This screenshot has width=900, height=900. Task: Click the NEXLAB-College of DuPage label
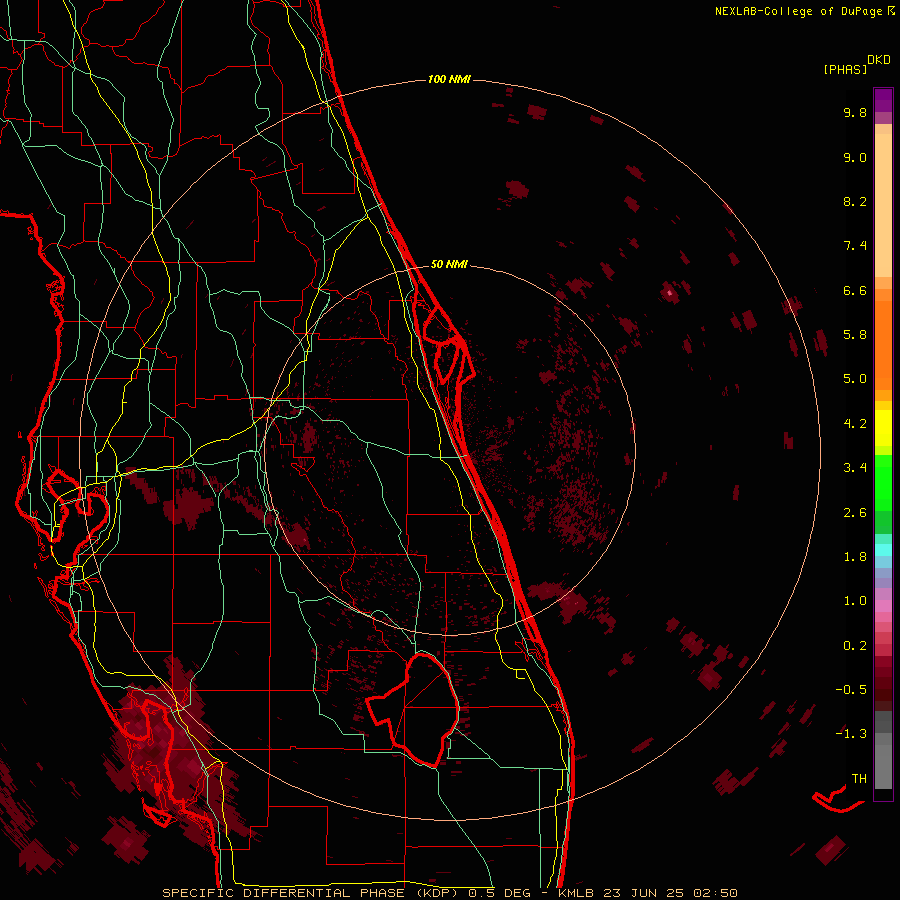point(798,11)
